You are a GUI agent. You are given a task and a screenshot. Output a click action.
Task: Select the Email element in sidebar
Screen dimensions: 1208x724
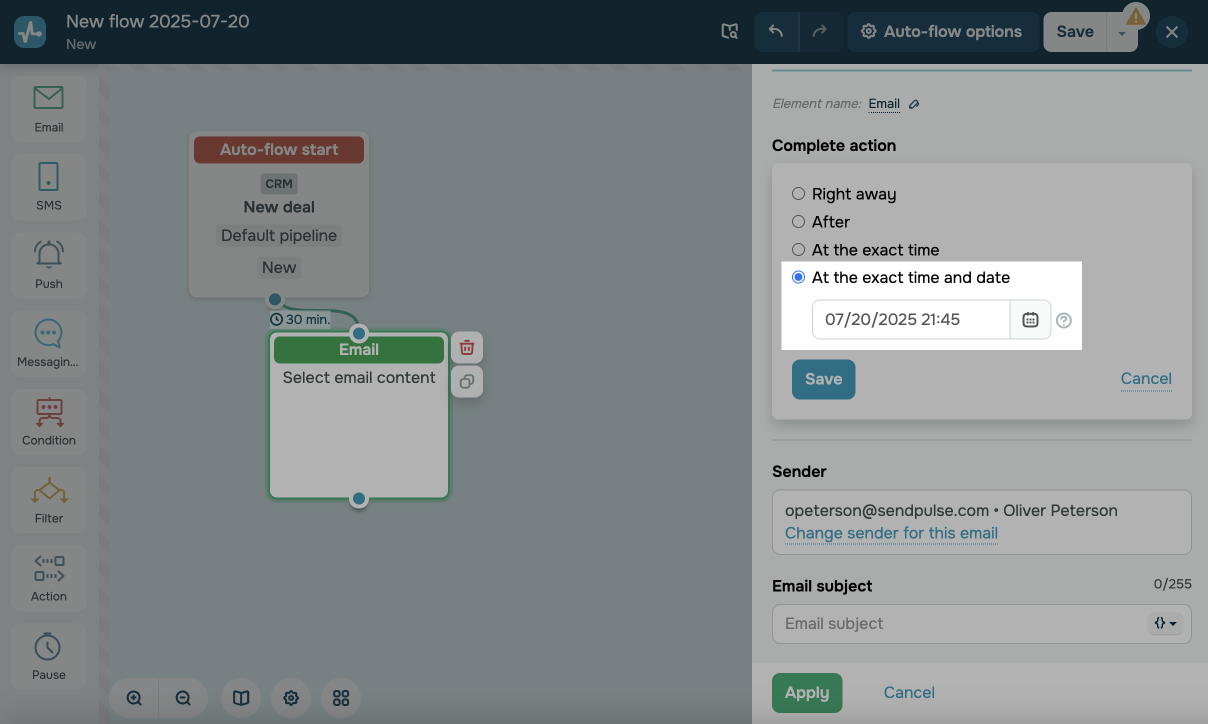pyautogui.click(x=48, y=108)
